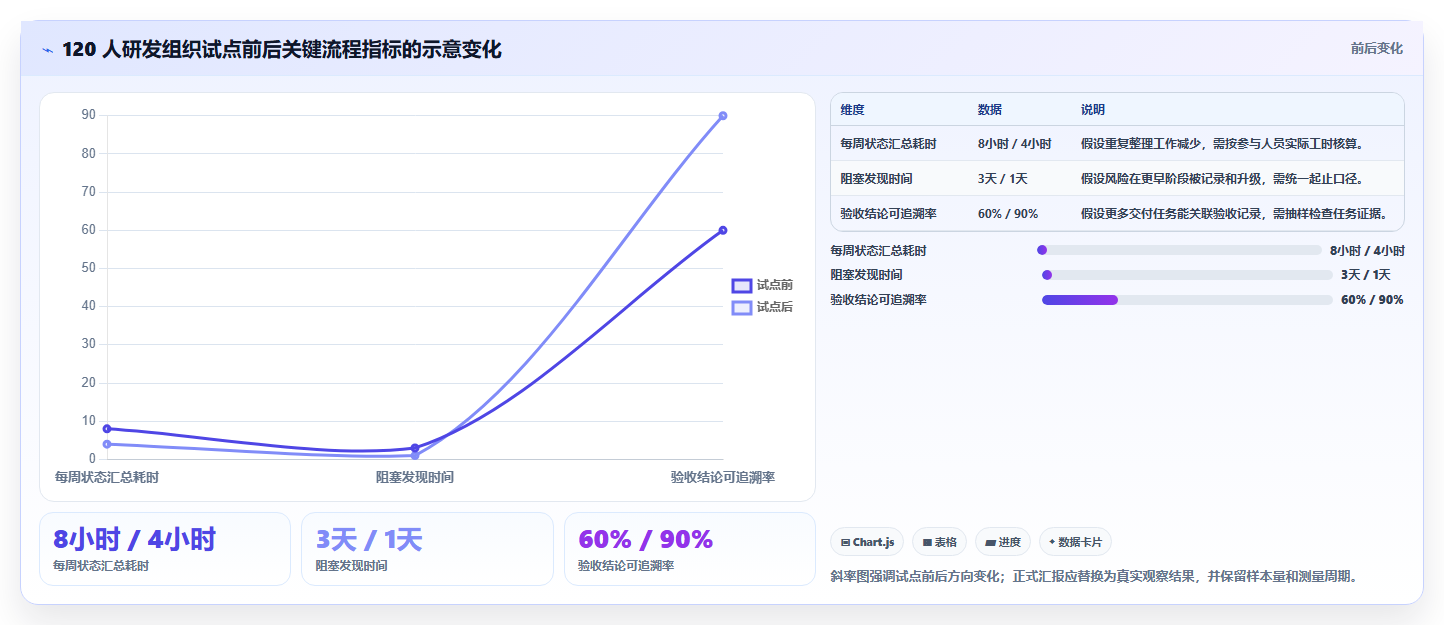1444x625 pixels.
Task: Click the y-axis label 90
Action: 89,115
